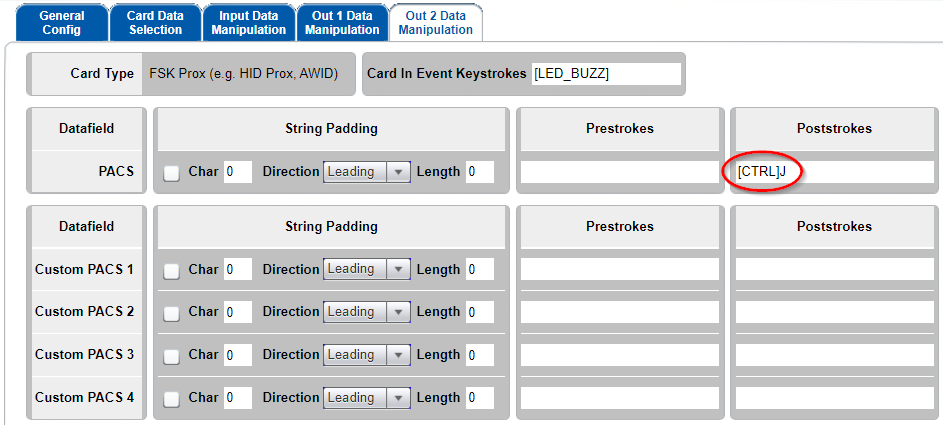Image resolution: width=943 pixels, height=425 pixels.
Task: Enable string padding checkbox for PACS
Action: pos(172,173)
